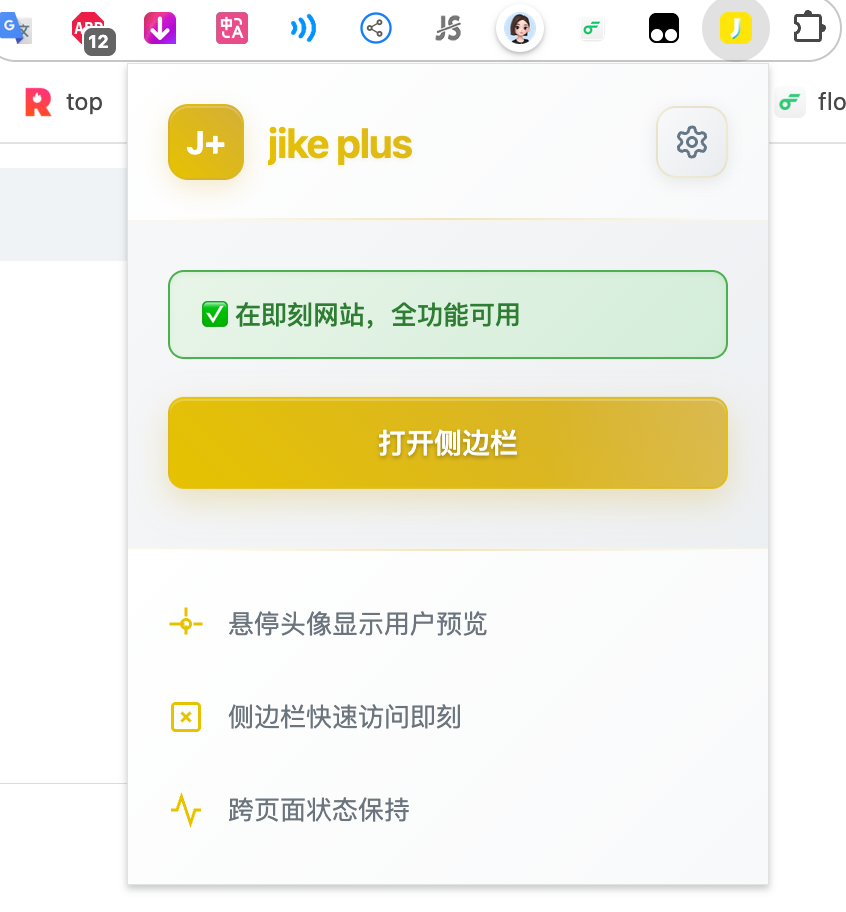Viewport: 846px width, 912px height.
Task: Click the pink 中/A translation extension icon
Action: (x=232, y=28)
